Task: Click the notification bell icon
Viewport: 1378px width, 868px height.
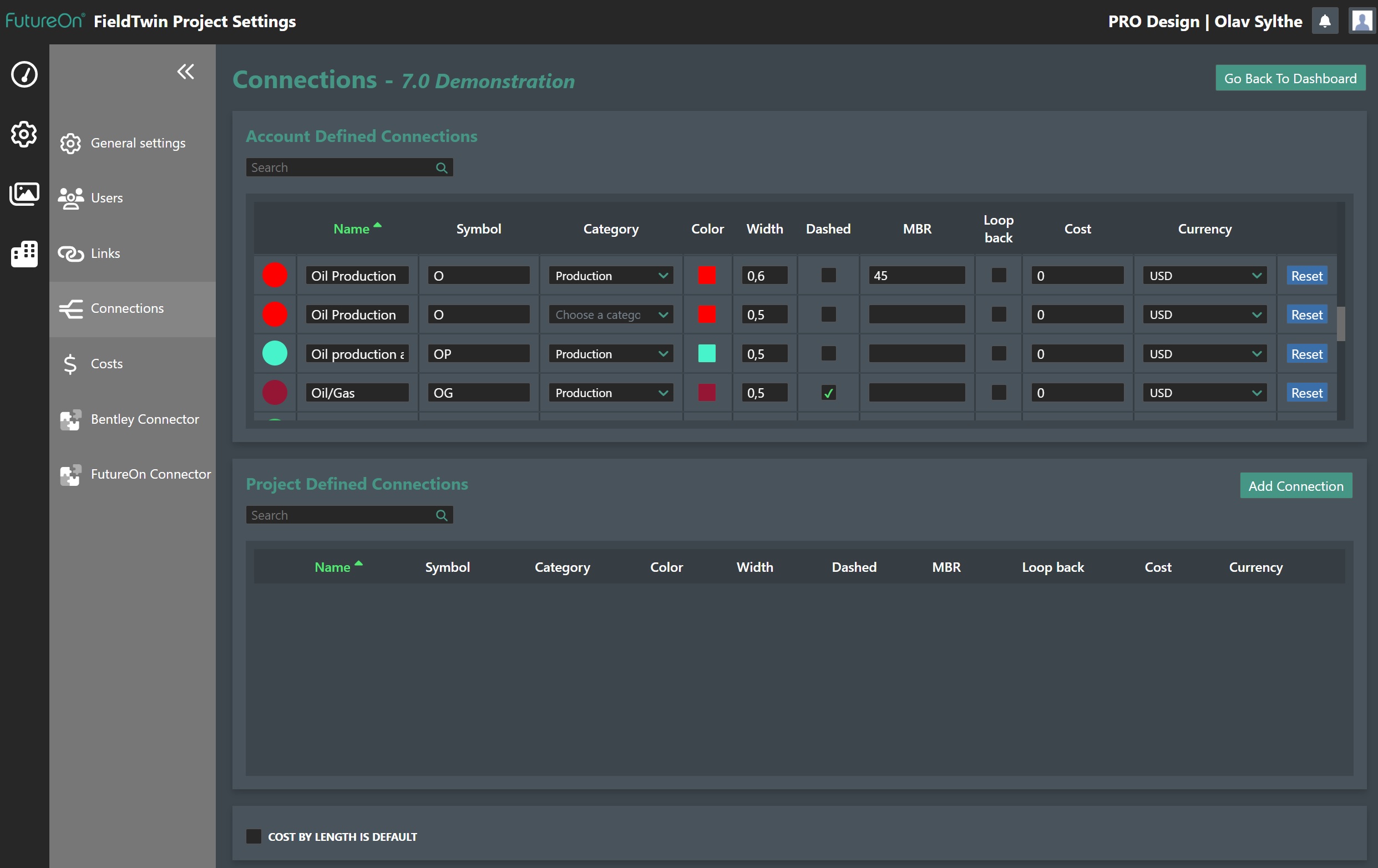Action: 1325,22
